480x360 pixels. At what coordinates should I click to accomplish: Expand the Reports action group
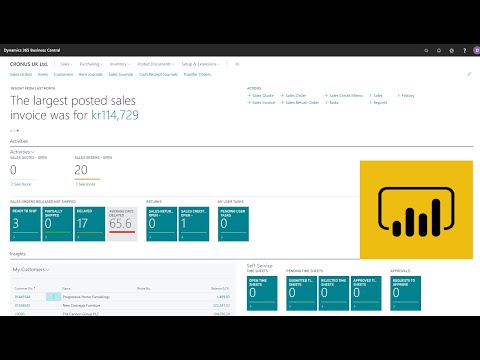coord(378,102)
